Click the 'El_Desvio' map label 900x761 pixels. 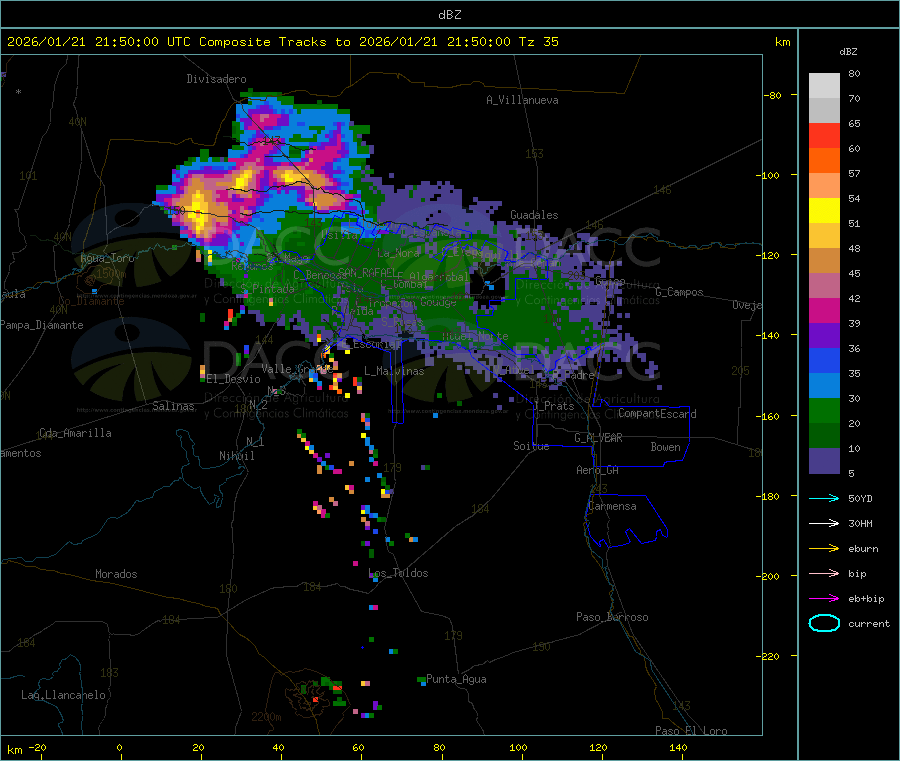pos(233,379)
